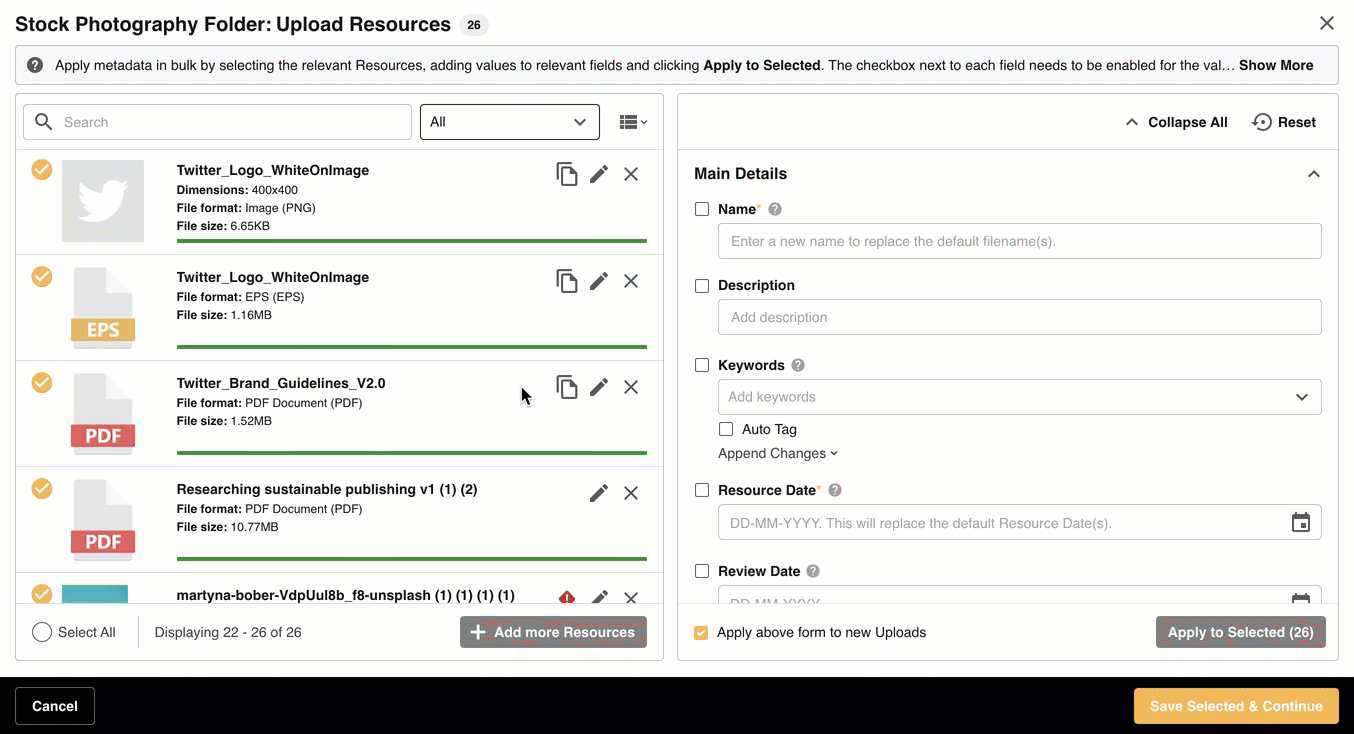The image size is (1354, 734).
Task: Expand the Add keywords dropdown
Action: click(x=1301, y=397)
